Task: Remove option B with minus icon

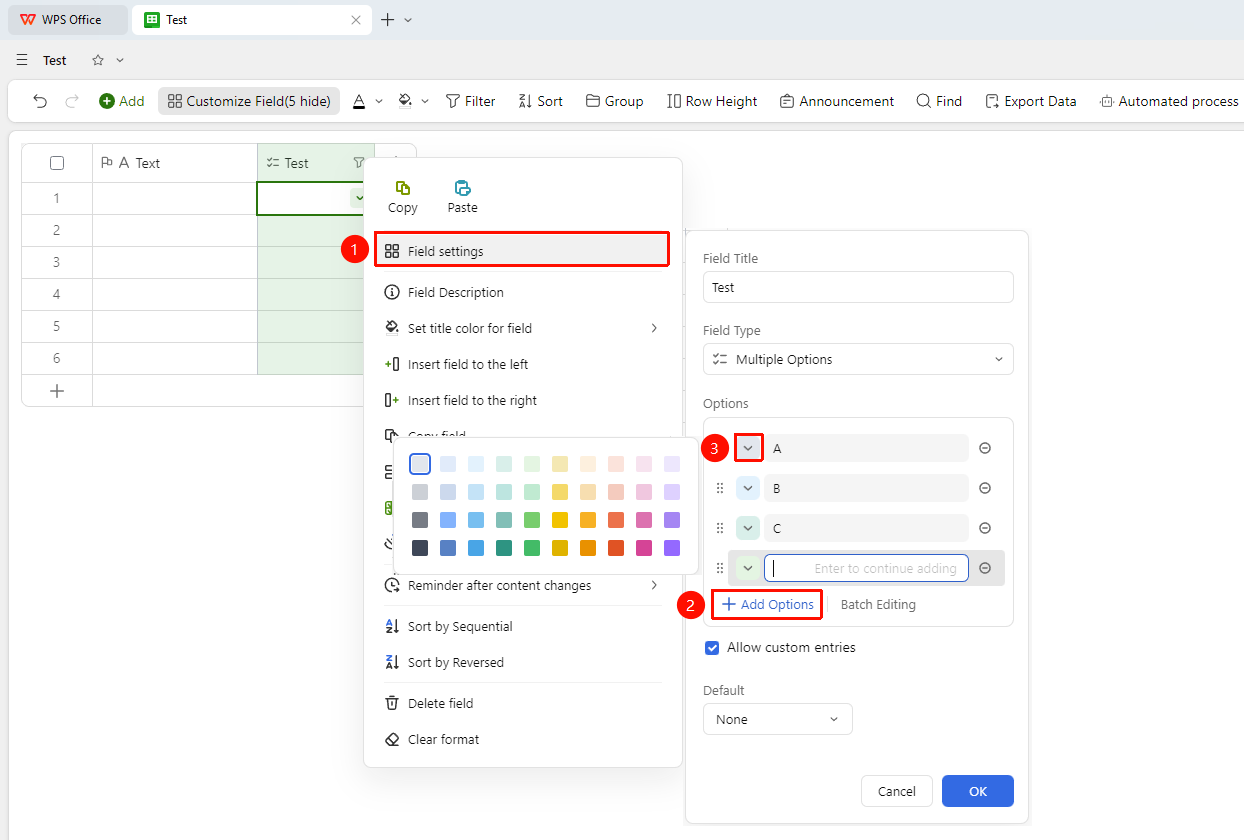Action: pyautogui.click(x=985, y=488)
